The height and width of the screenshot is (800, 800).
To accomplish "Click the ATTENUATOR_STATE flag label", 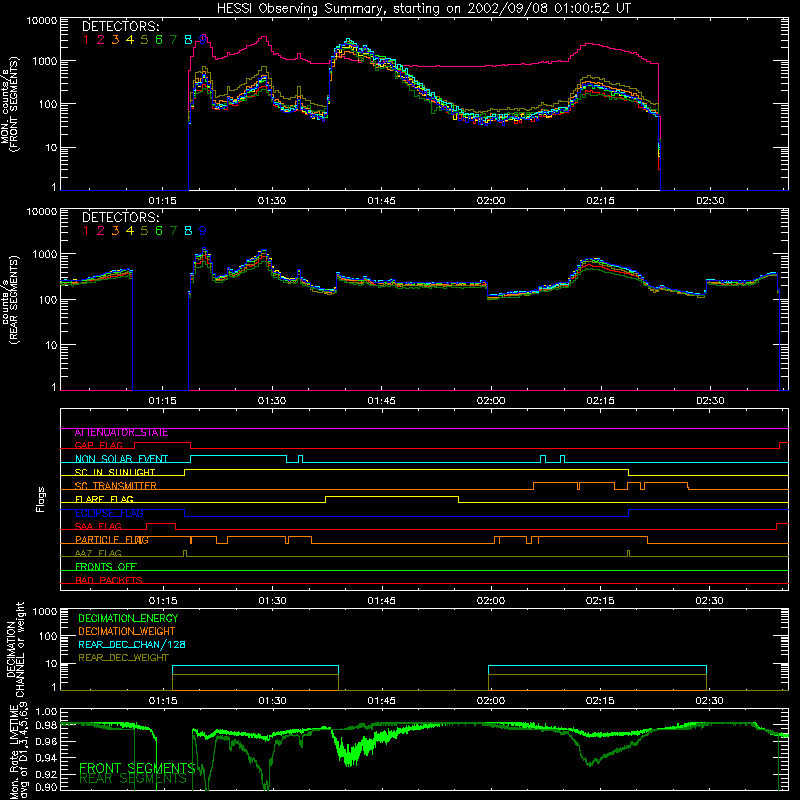I will pyautogui.click(x=121, y=433).
